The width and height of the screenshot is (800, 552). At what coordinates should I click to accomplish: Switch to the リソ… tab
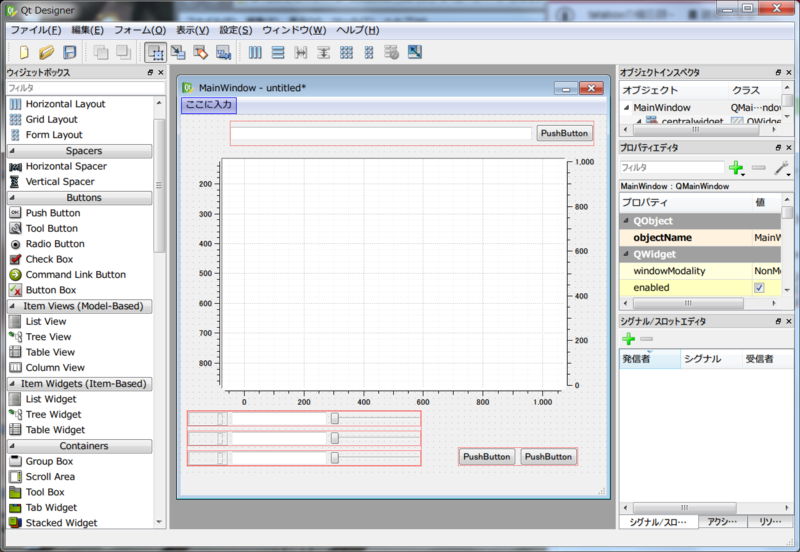tap(770, 521)
